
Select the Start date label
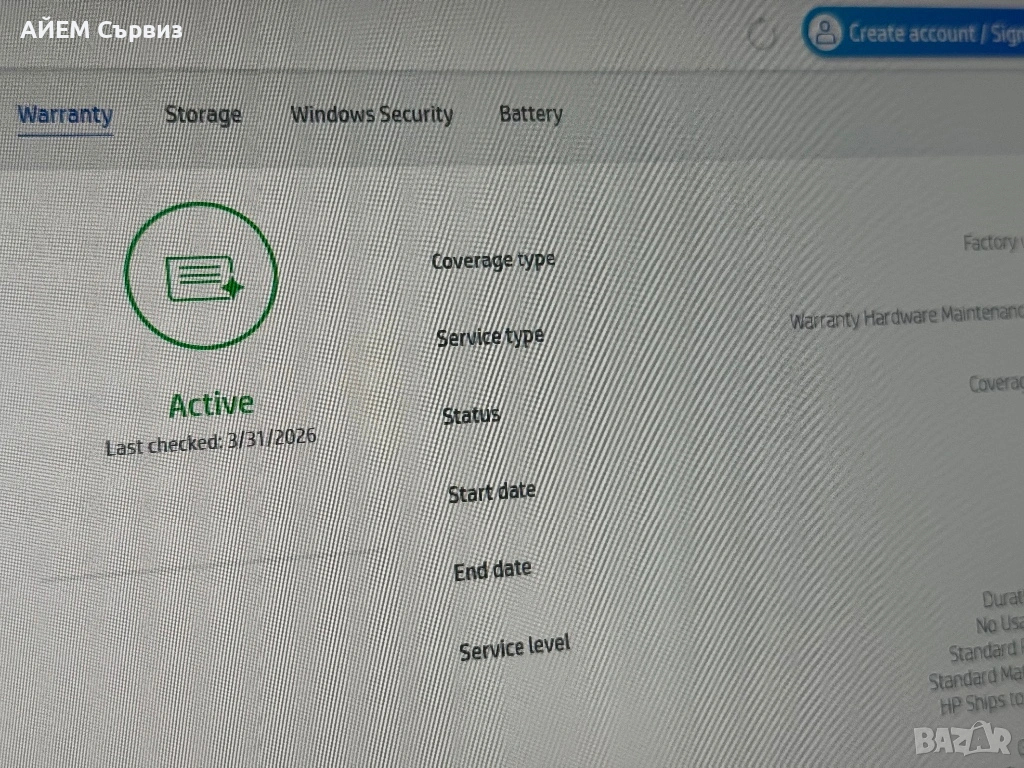point(491,492)
